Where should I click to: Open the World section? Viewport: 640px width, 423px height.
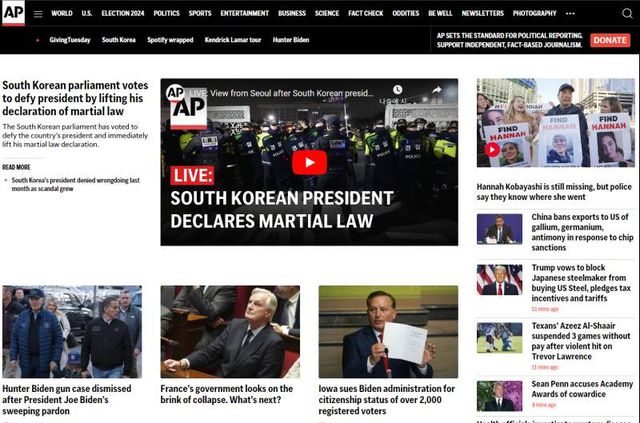(x=62, y=14)
